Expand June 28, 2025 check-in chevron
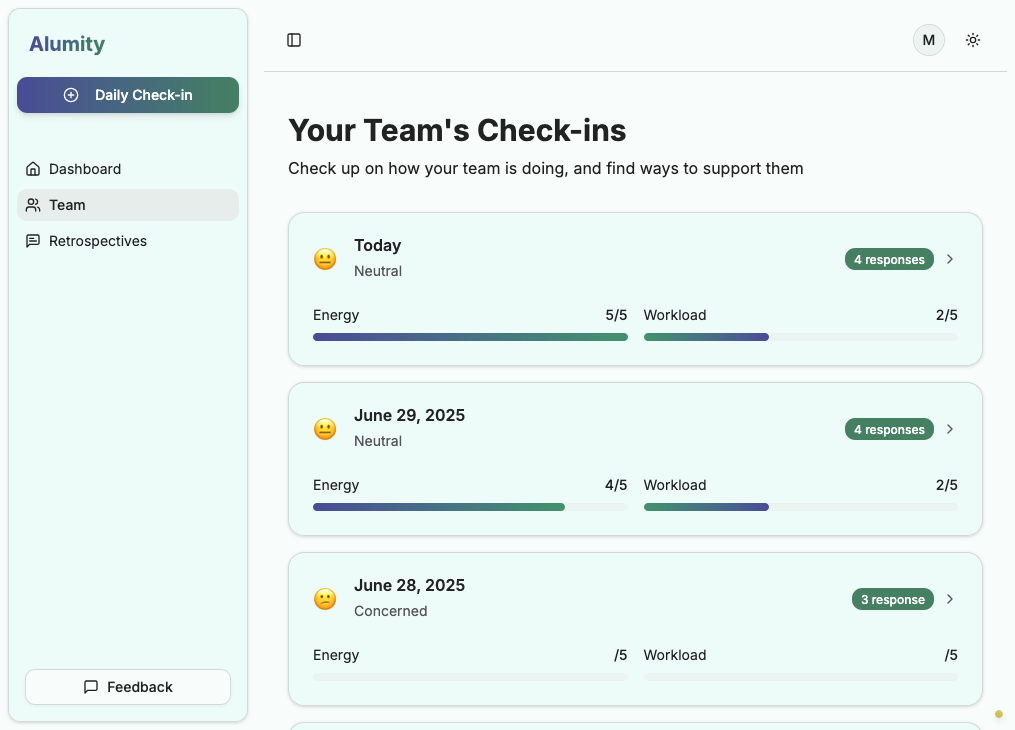 950,599
